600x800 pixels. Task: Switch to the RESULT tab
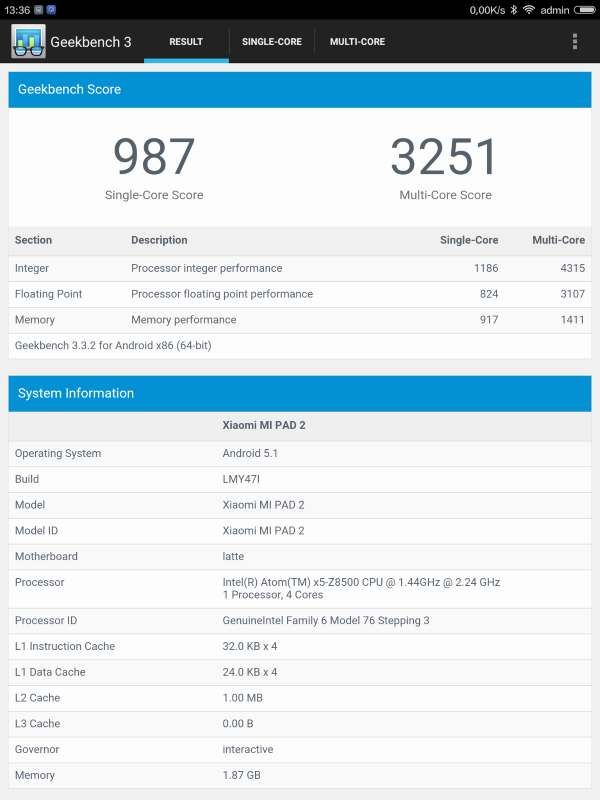click(186, 42)
